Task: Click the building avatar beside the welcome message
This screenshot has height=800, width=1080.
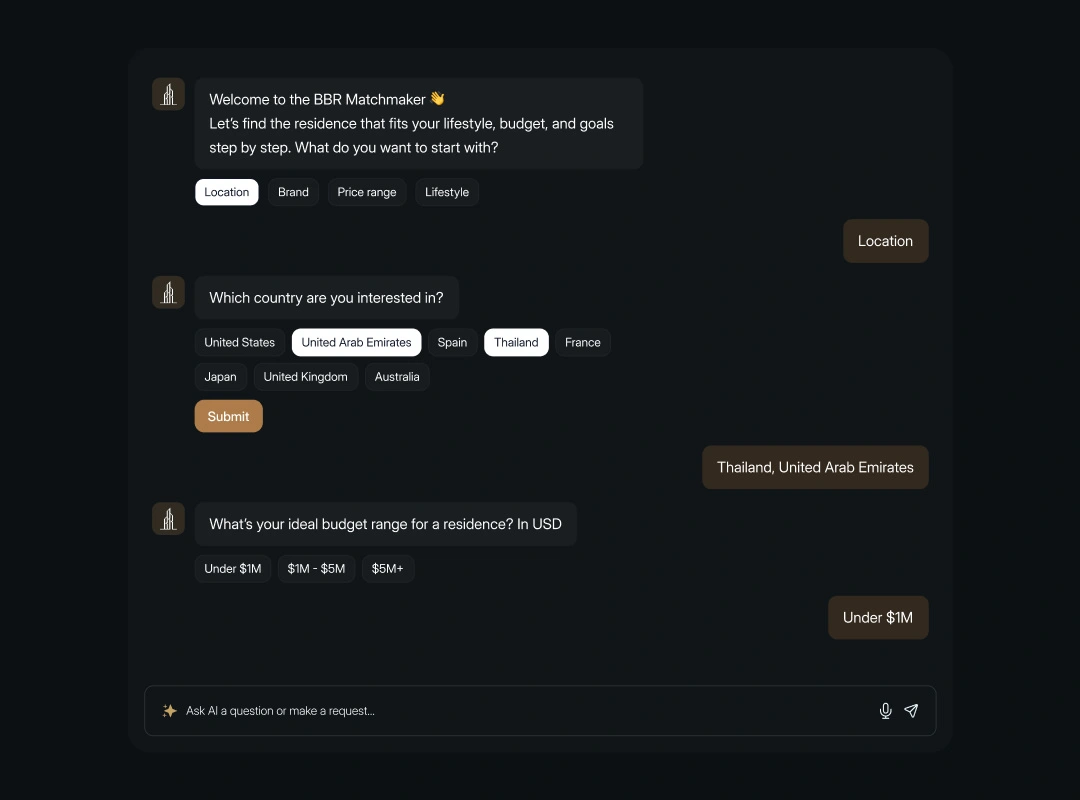Action: pos(168,95)
